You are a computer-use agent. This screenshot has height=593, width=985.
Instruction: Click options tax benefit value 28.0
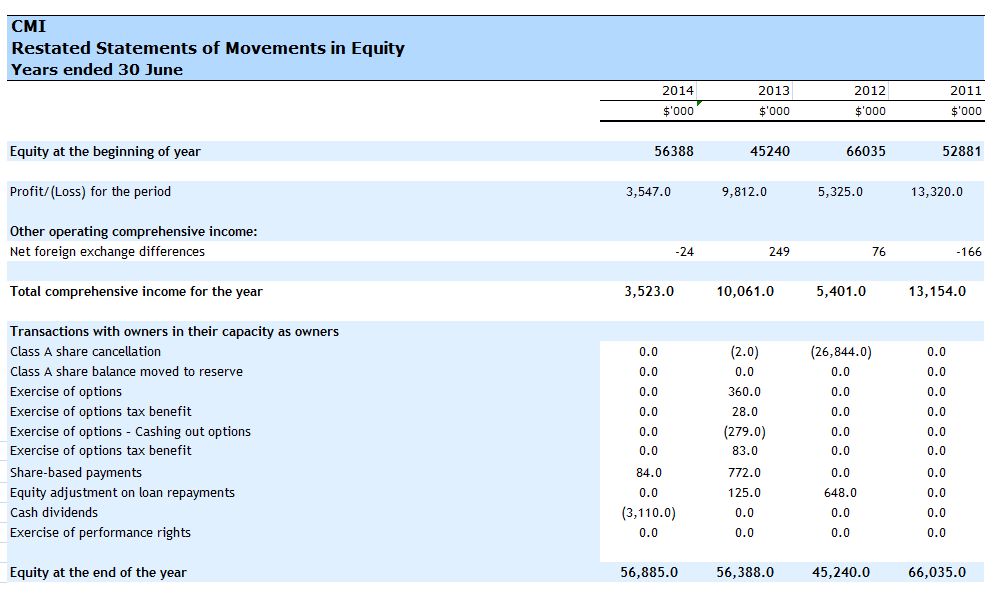click(744, 412)
